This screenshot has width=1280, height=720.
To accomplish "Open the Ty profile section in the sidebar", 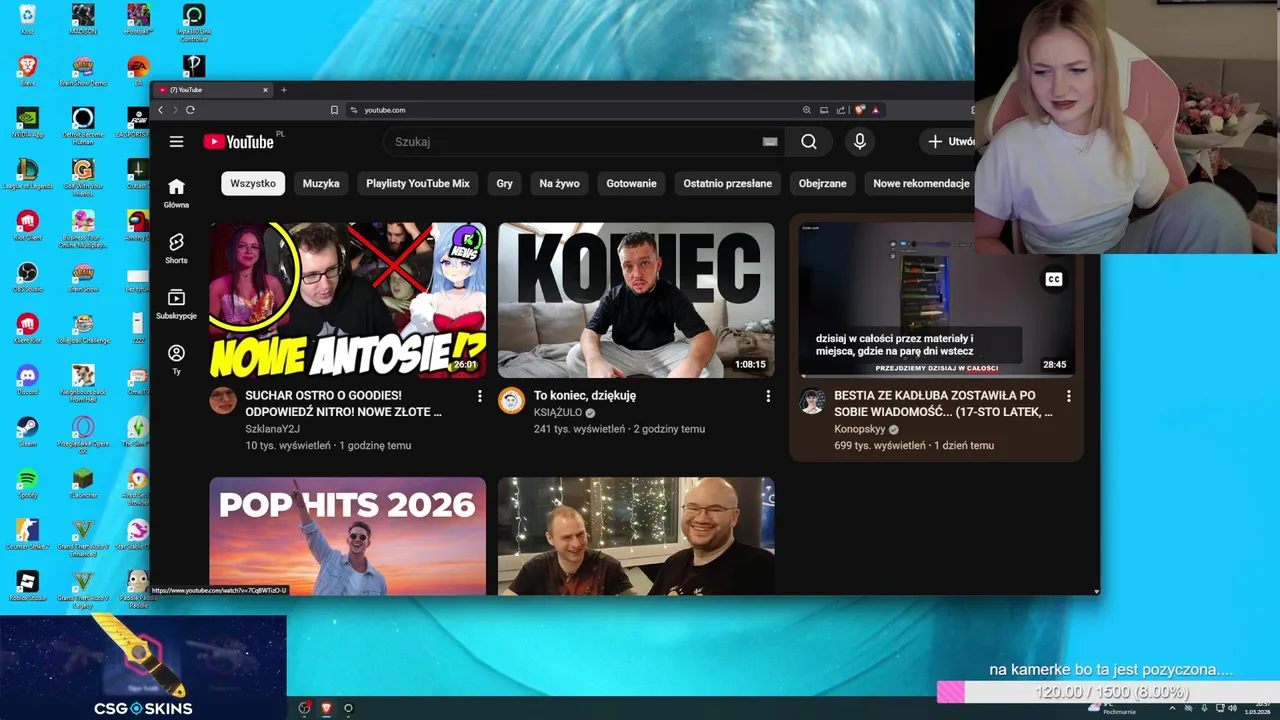I will click(x=176, y=360).
